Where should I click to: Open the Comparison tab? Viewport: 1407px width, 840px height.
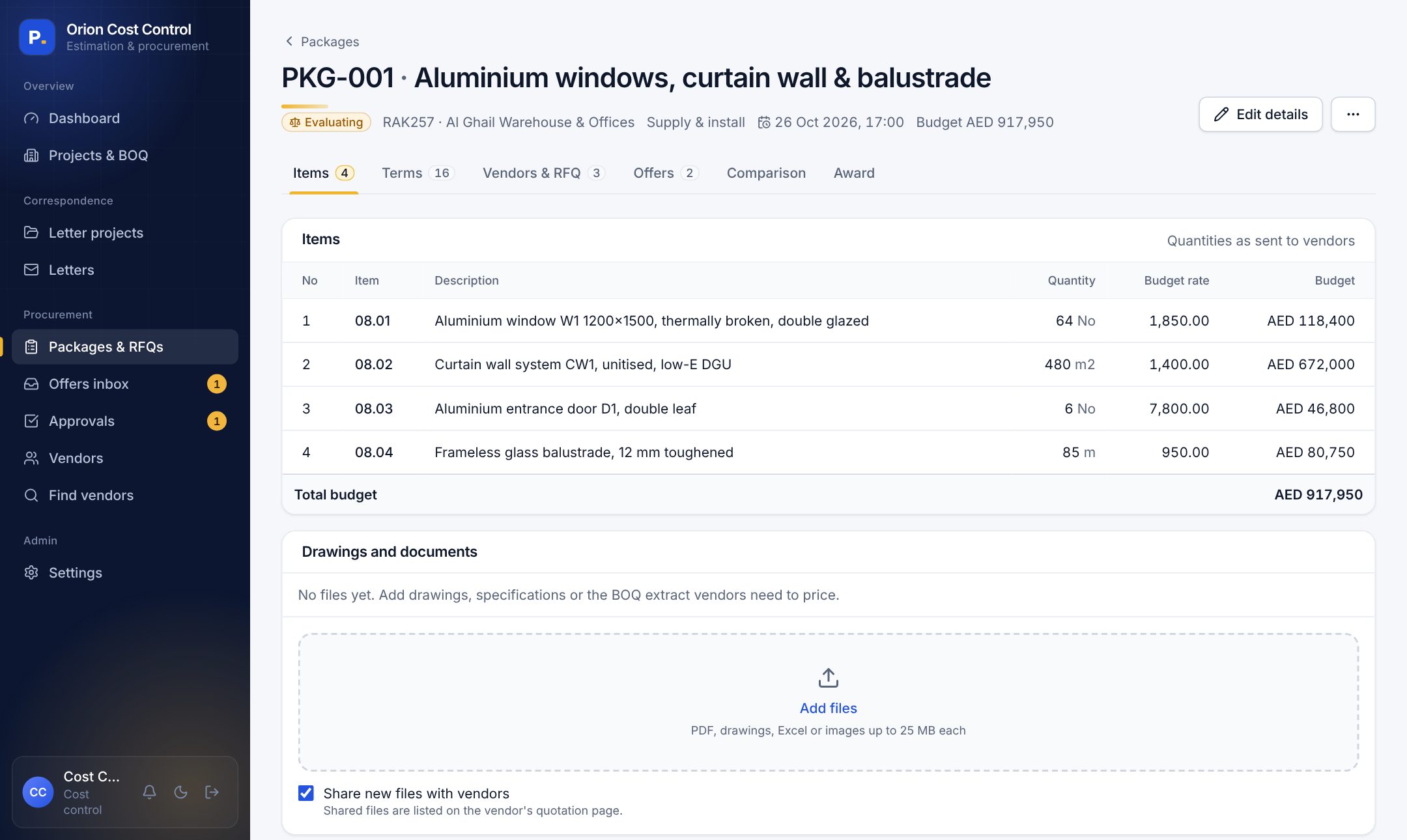(x=766, y=173)
